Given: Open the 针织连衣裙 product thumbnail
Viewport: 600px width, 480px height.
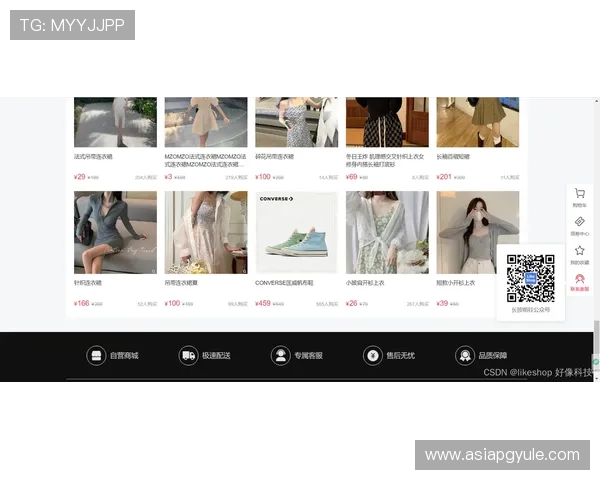Looking at the screenshot, I should pyautogui.click(x=115, y=232).
